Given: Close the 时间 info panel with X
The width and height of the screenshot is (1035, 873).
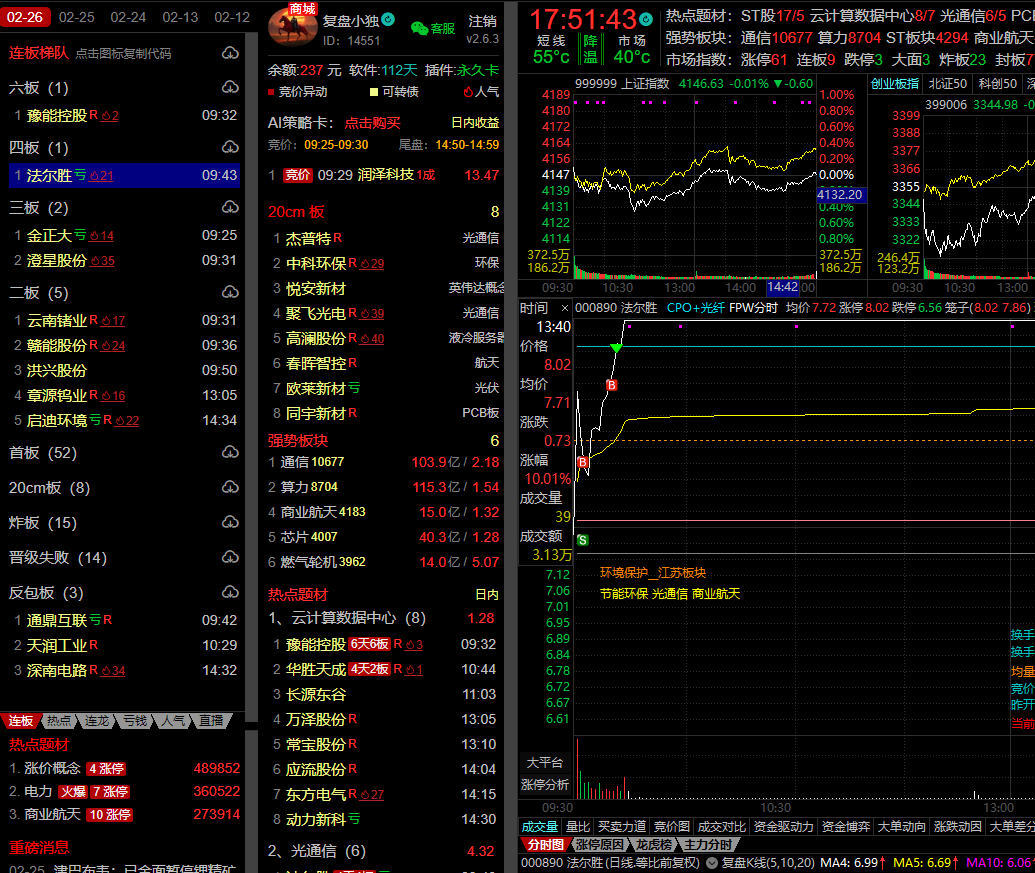Looking at the screenshot, I should click(x=563, y=308).
